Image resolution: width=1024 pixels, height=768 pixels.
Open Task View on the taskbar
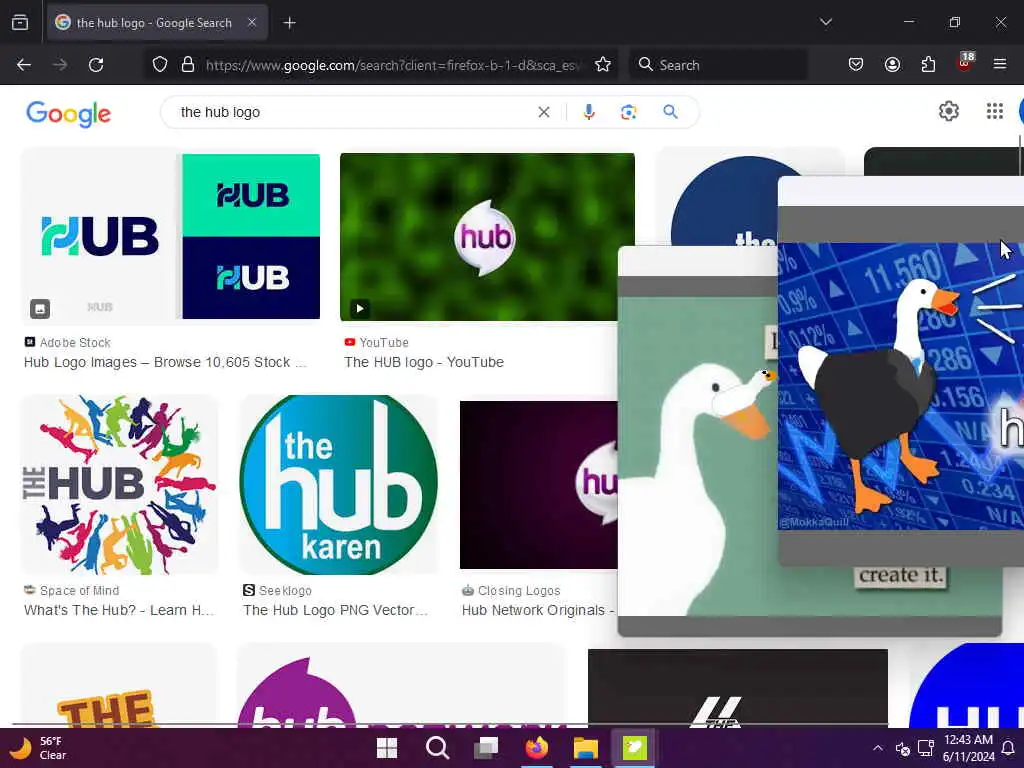tap(487, 748)
